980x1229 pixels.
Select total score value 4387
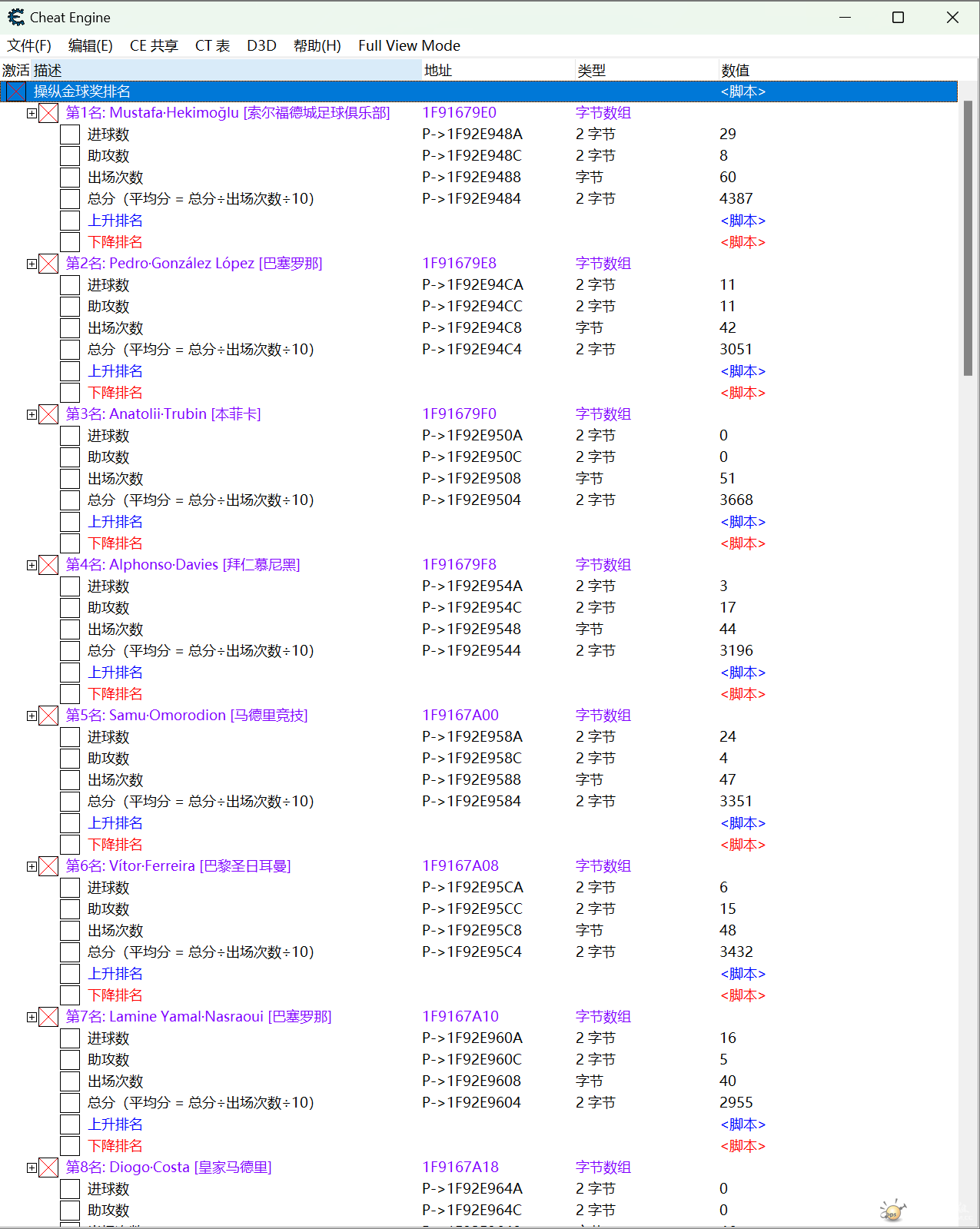coord(736,199)
